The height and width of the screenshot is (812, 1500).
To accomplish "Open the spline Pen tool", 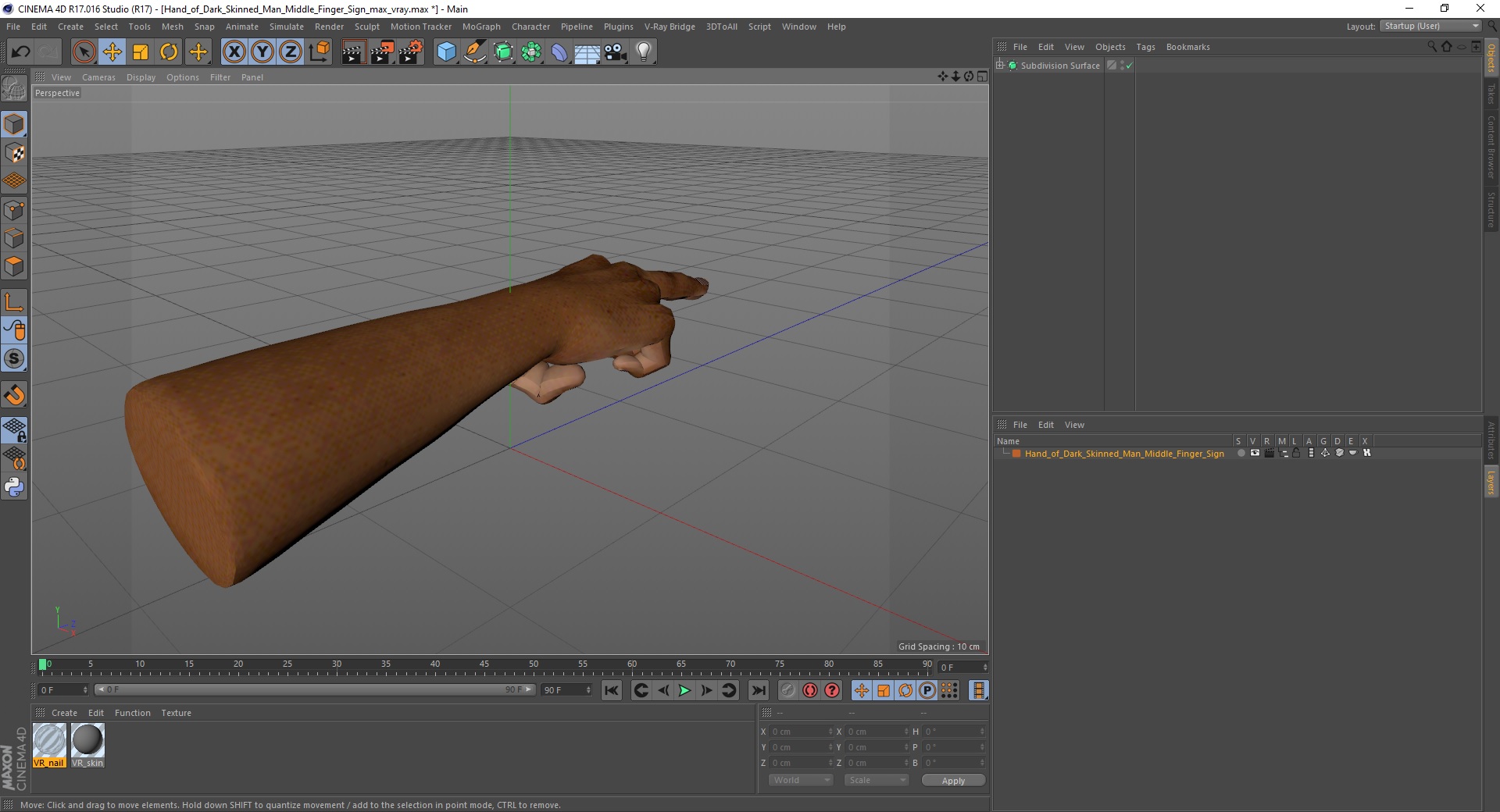I will click(475, 52).
